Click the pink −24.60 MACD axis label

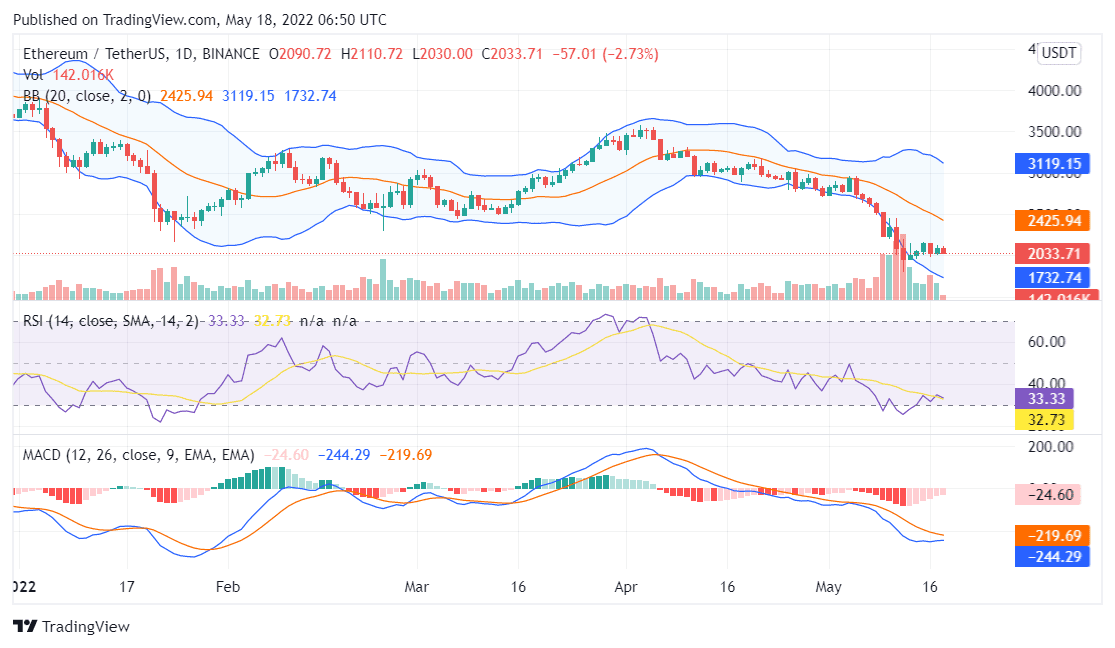point(1047,495)
